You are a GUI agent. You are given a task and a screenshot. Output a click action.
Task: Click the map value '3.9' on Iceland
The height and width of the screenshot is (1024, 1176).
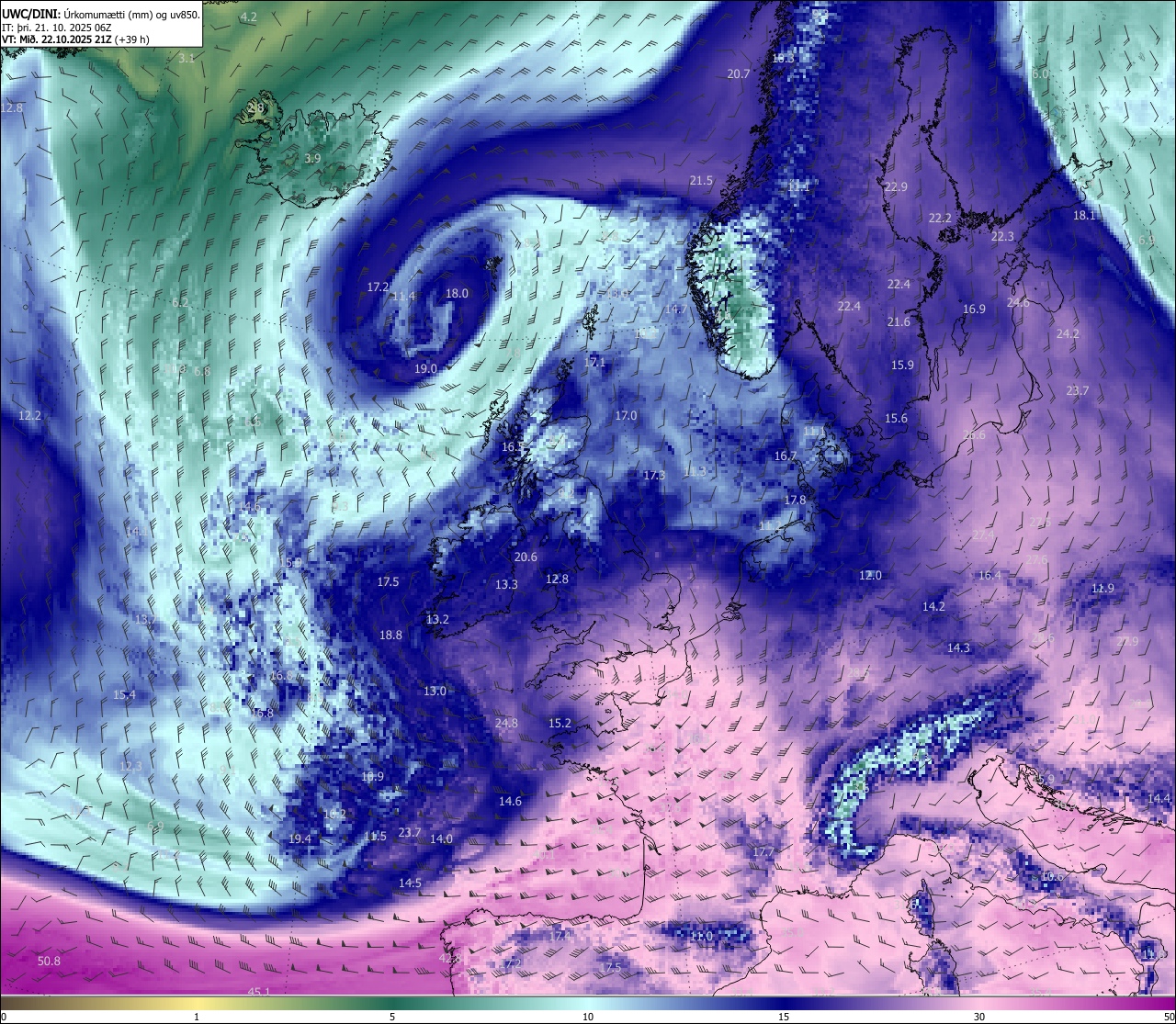tap(312, 158)
